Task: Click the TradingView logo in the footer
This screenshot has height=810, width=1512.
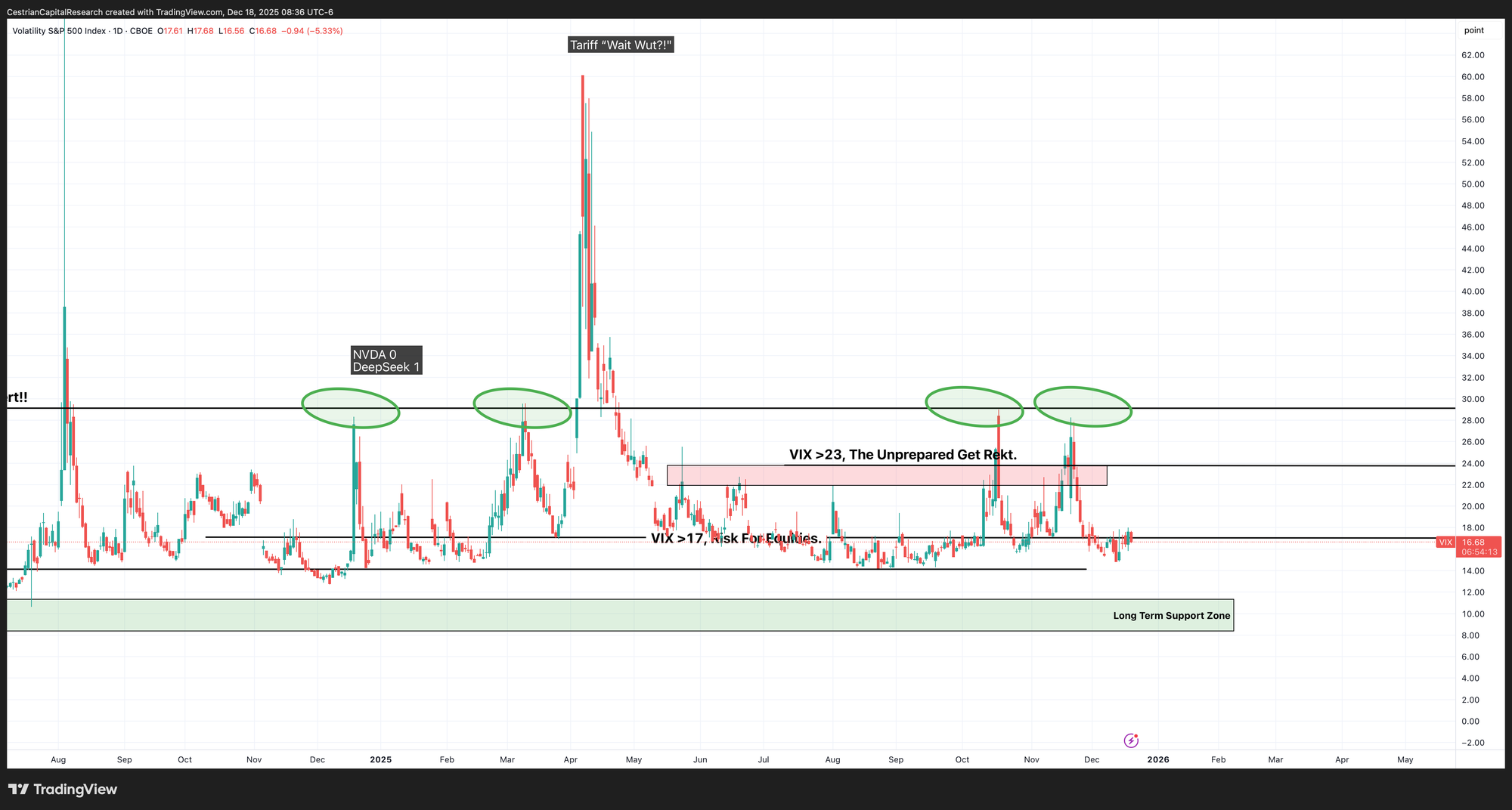Action: point(63,790)
